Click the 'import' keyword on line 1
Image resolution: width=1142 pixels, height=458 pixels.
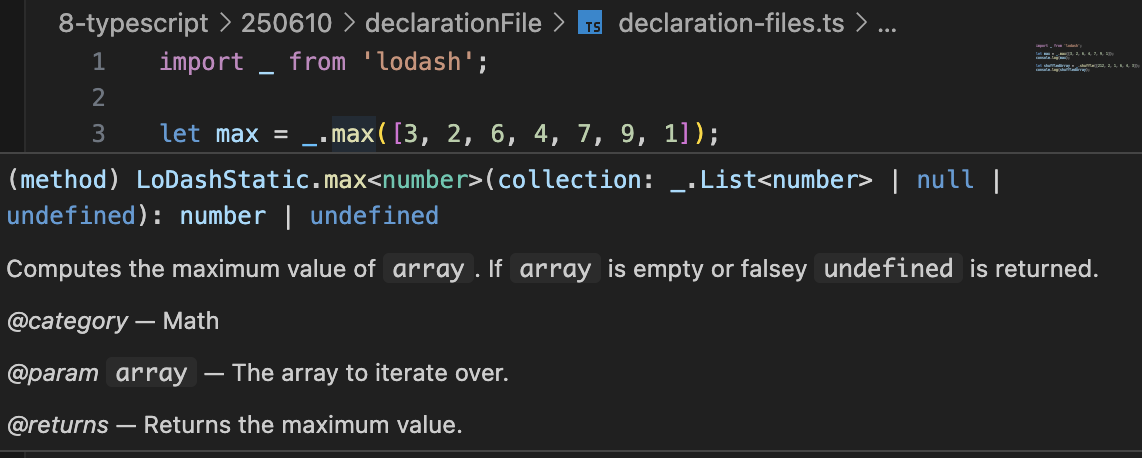point(202,62)
